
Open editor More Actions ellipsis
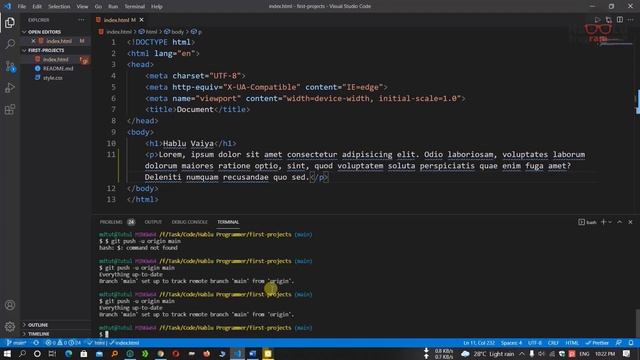631,20
